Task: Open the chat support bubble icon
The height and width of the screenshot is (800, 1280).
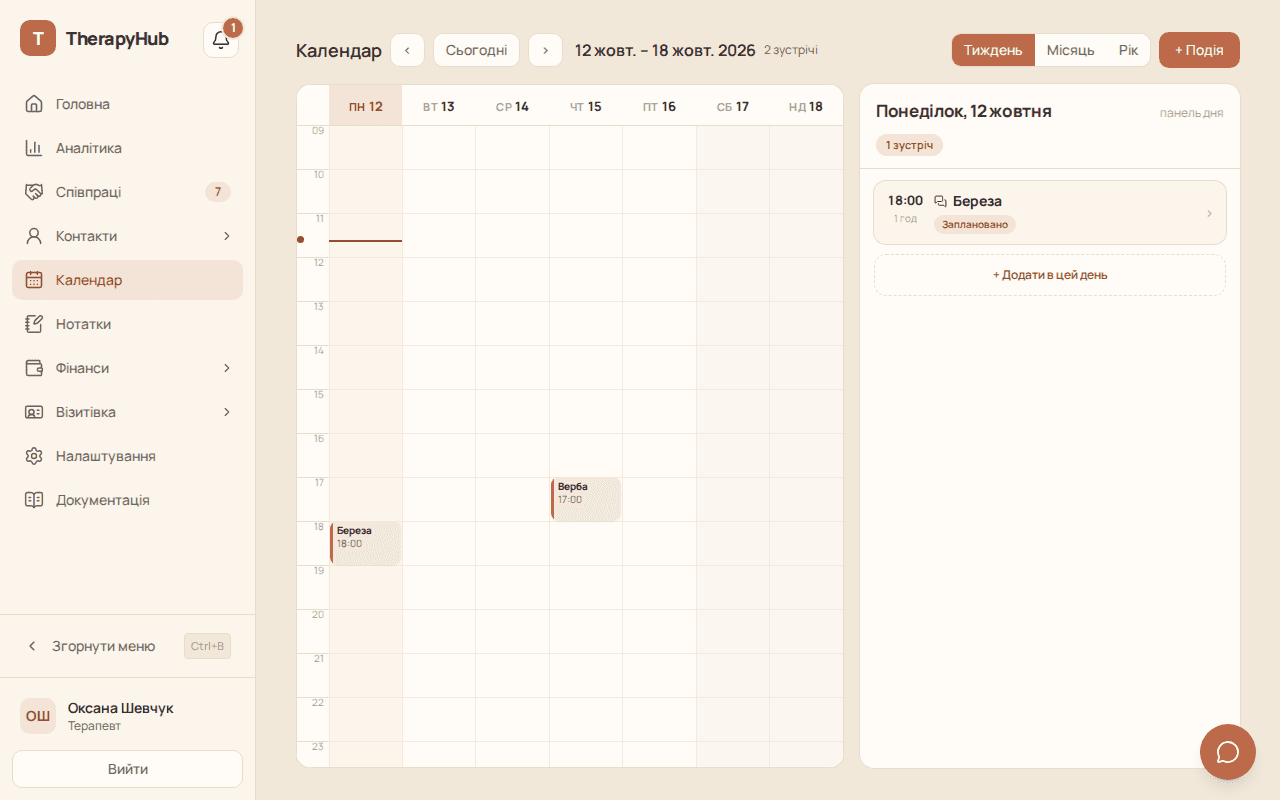Action: (x=1228, y=752)
